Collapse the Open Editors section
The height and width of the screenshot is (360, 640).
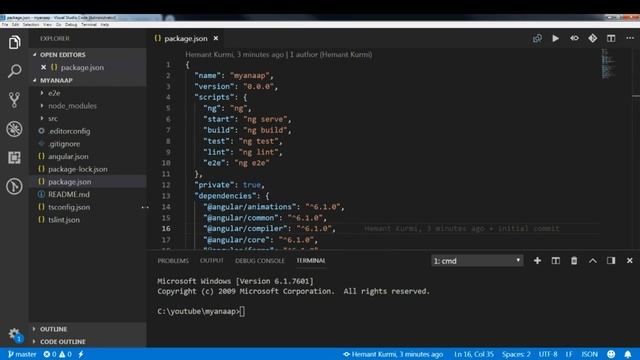pyautogui.click(x=87, y=55)
